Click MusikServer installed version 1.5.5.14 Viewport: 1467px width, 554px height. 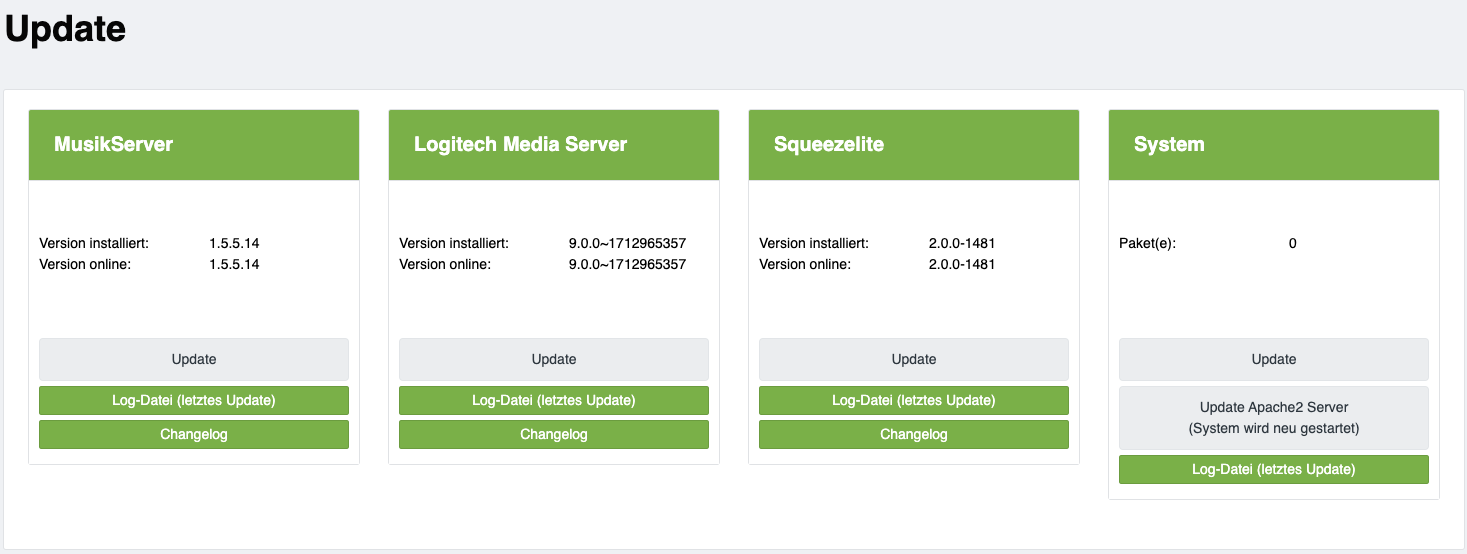tap(234, 243)
